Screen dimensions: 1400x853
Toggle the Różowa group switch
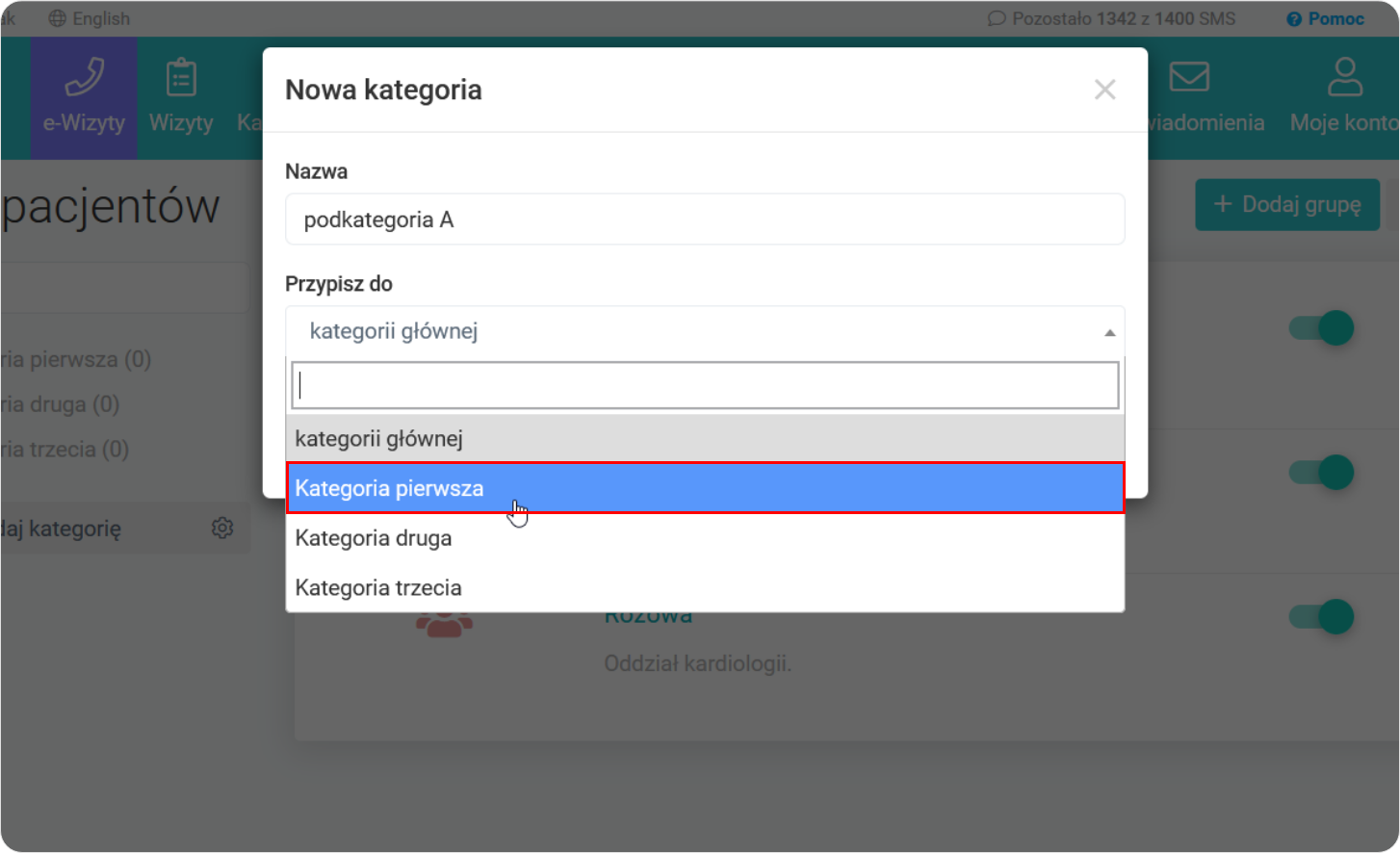1322,617
